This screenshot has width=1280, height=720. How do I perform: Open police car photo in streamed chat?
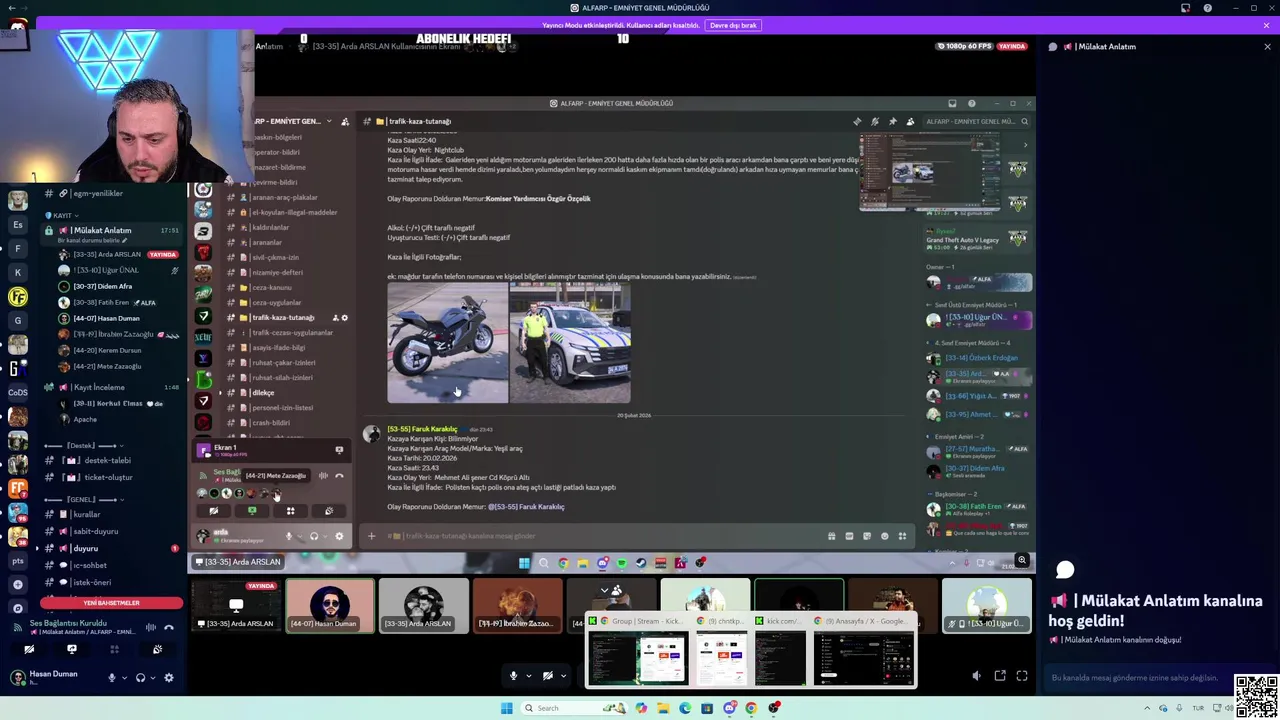click(x=570, y=342)
